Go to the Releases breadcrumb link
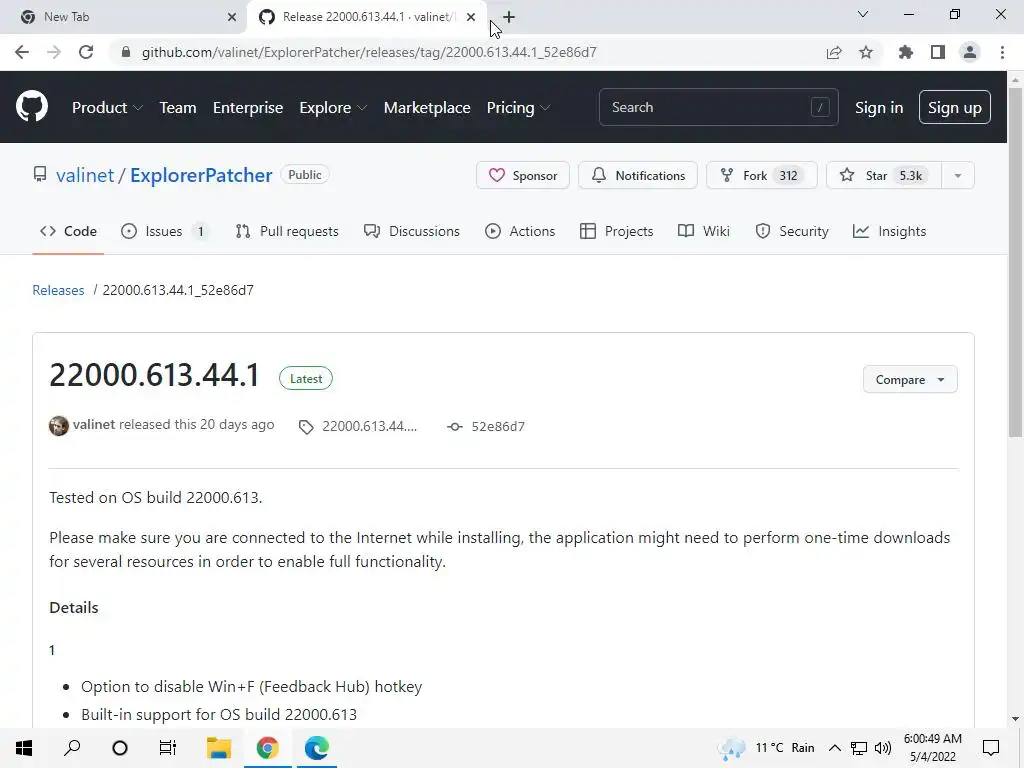This screenshot has width=1024, height=768. click(58, 290)
